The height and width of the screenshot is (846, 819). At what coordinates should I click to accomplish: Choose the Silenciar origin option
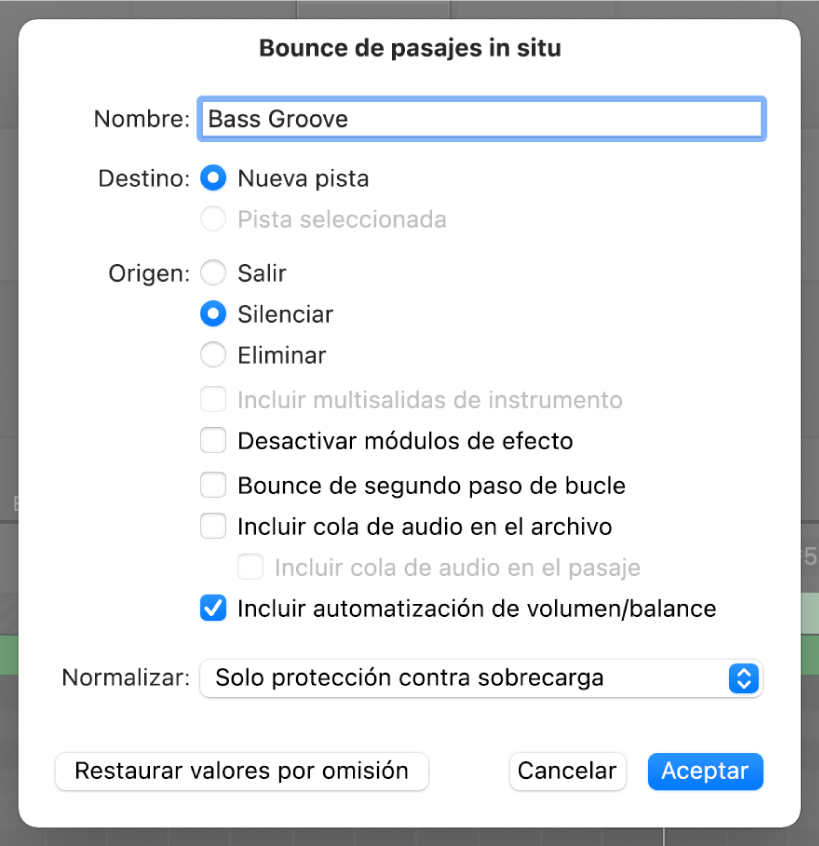point(213,314)
